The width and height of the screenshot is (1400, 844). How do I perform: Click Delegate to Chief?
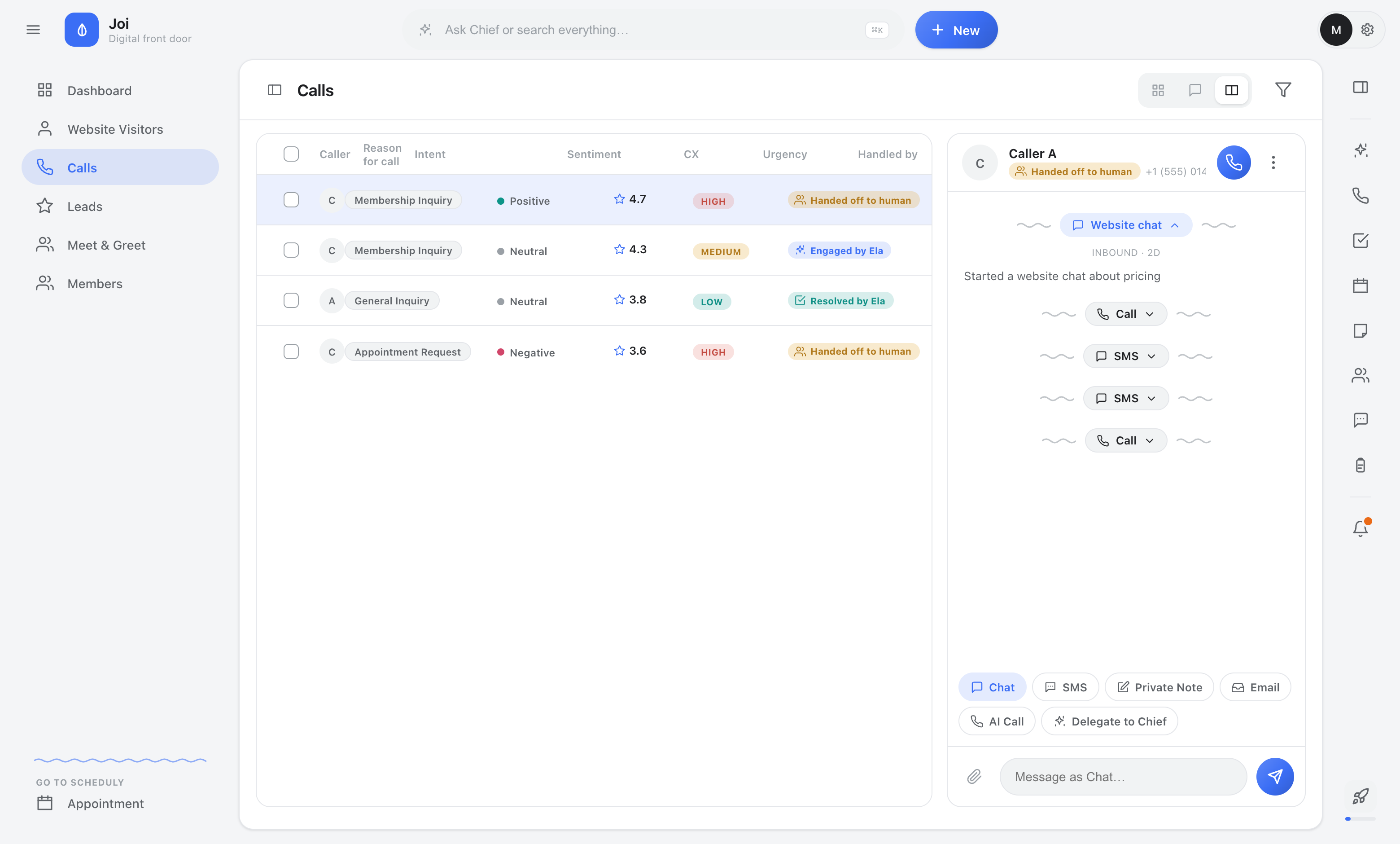(1109, 721)
